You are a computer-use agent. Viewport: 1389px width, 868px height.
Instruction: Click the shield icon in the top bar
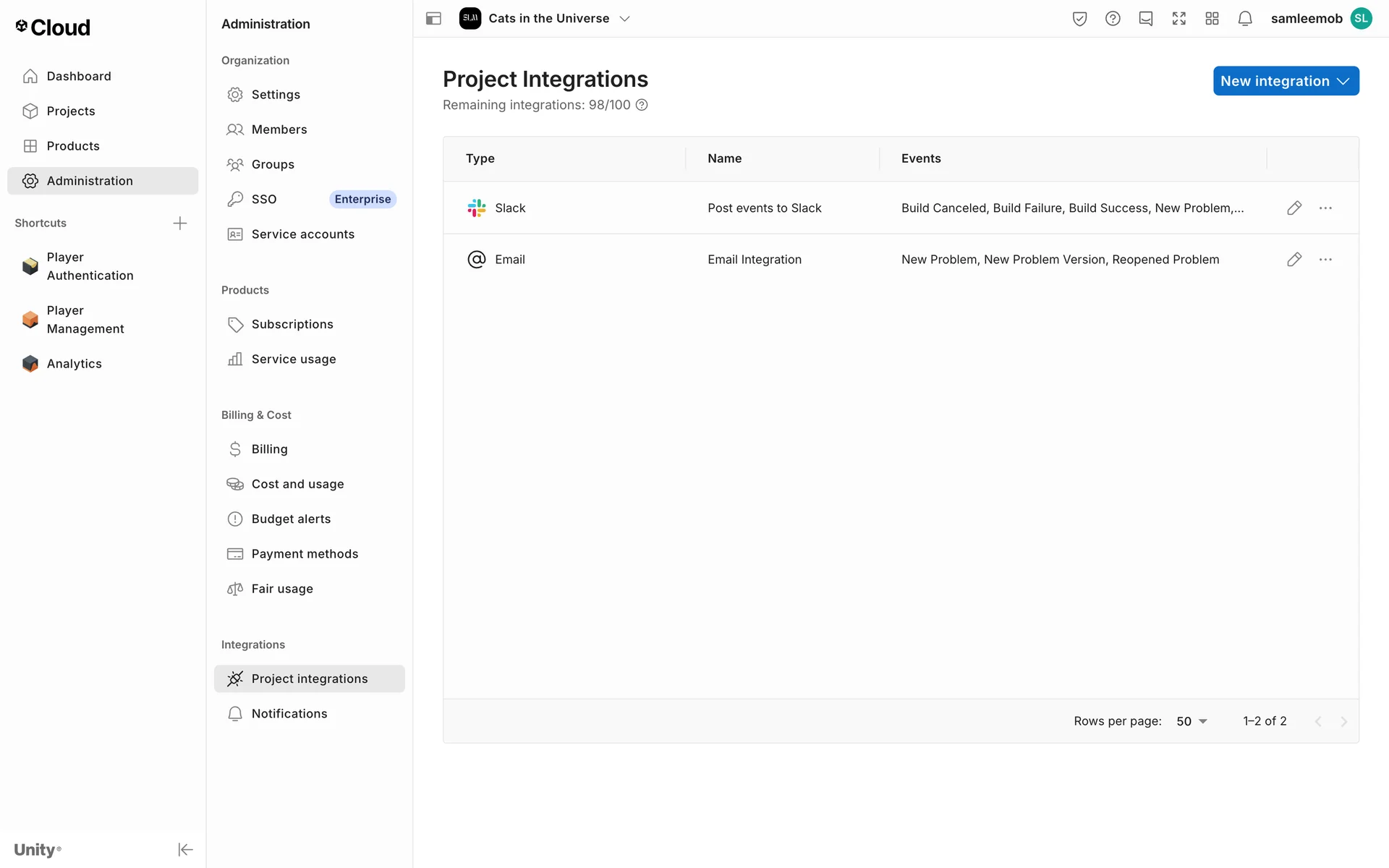[x=1079, y=19]
